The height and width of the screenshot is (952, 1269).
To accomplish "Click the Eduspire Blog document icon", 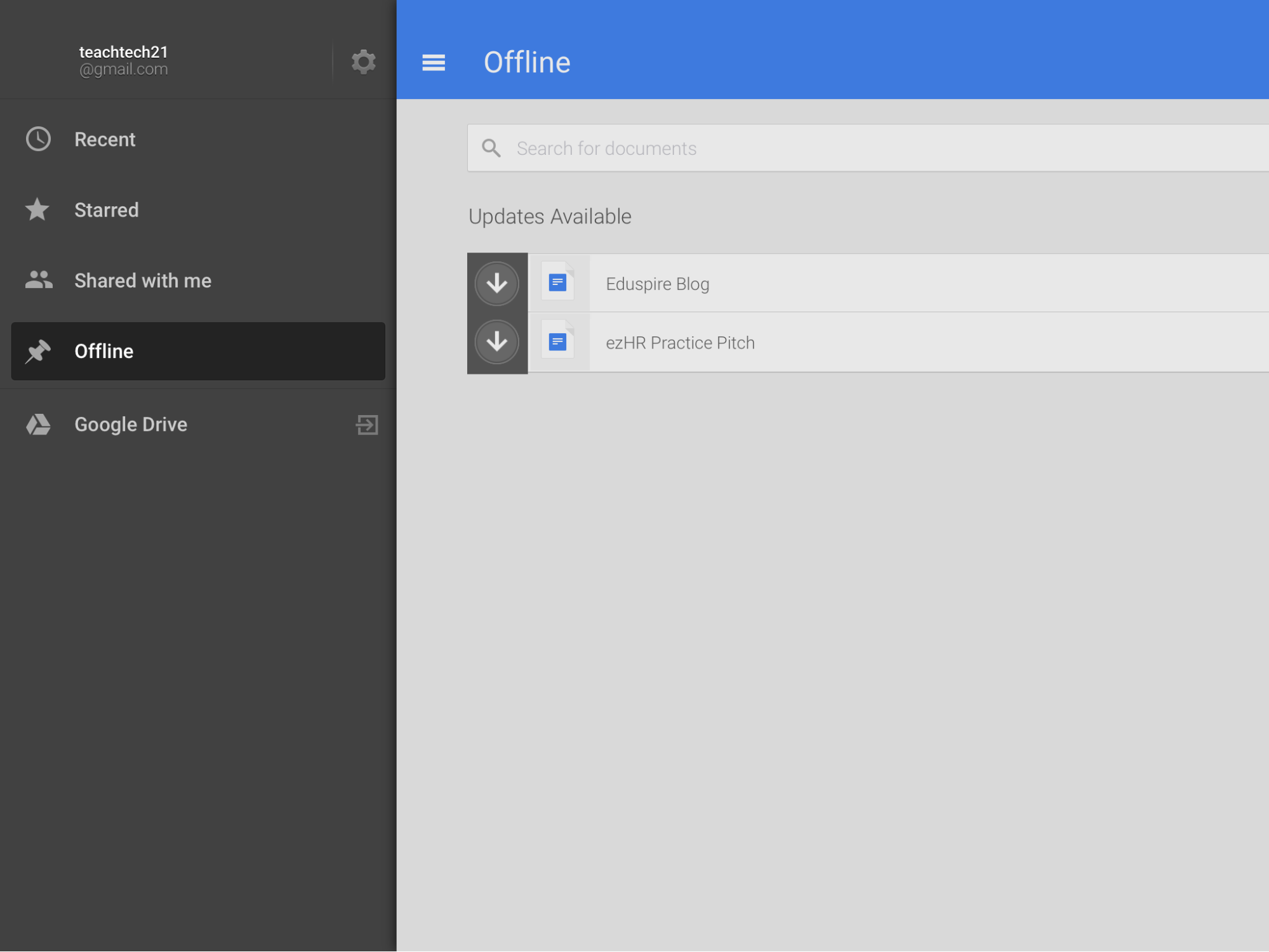I will pos(558,282).
